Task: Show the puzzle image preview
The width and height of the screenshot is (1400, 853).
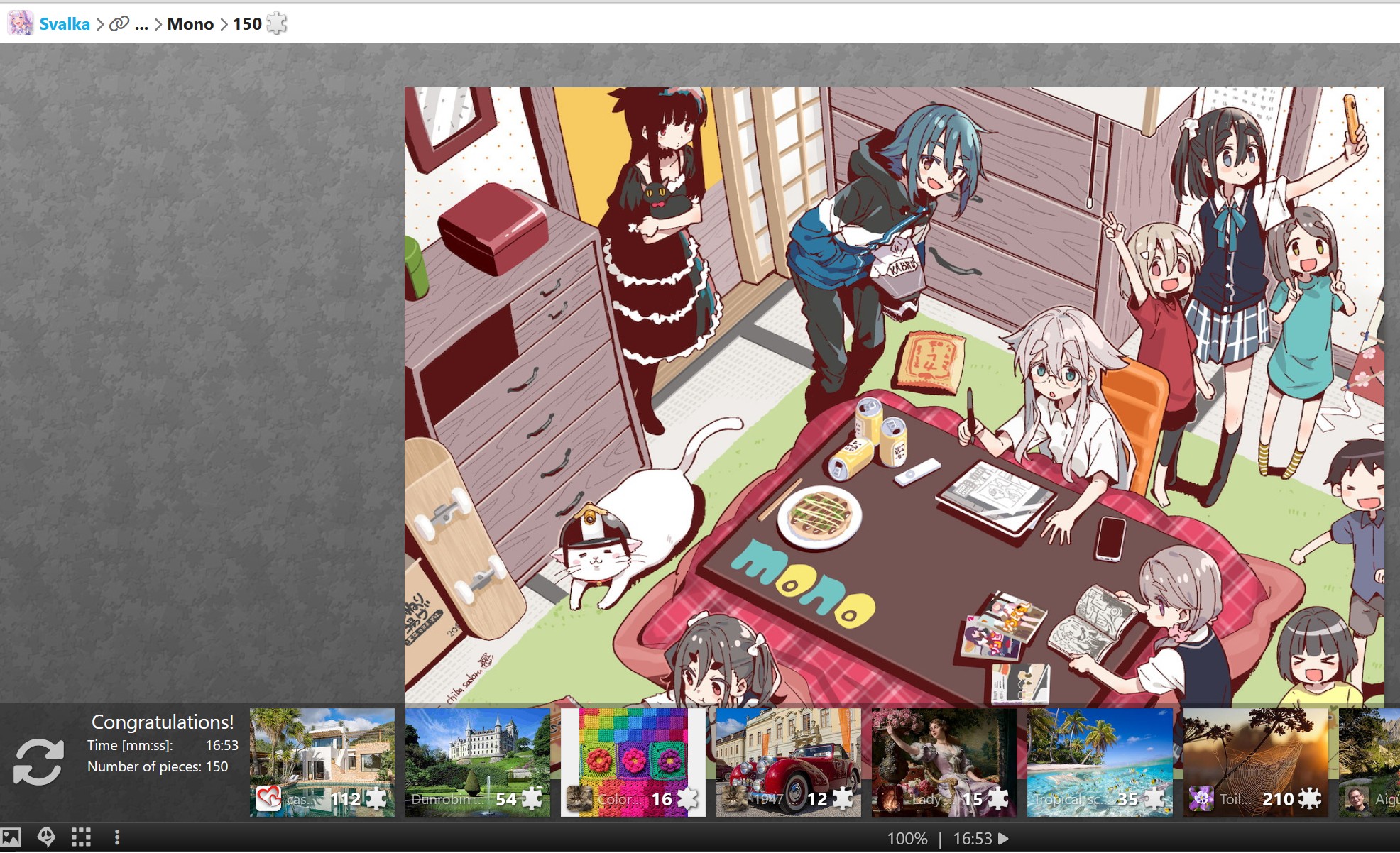Action: 11,837
